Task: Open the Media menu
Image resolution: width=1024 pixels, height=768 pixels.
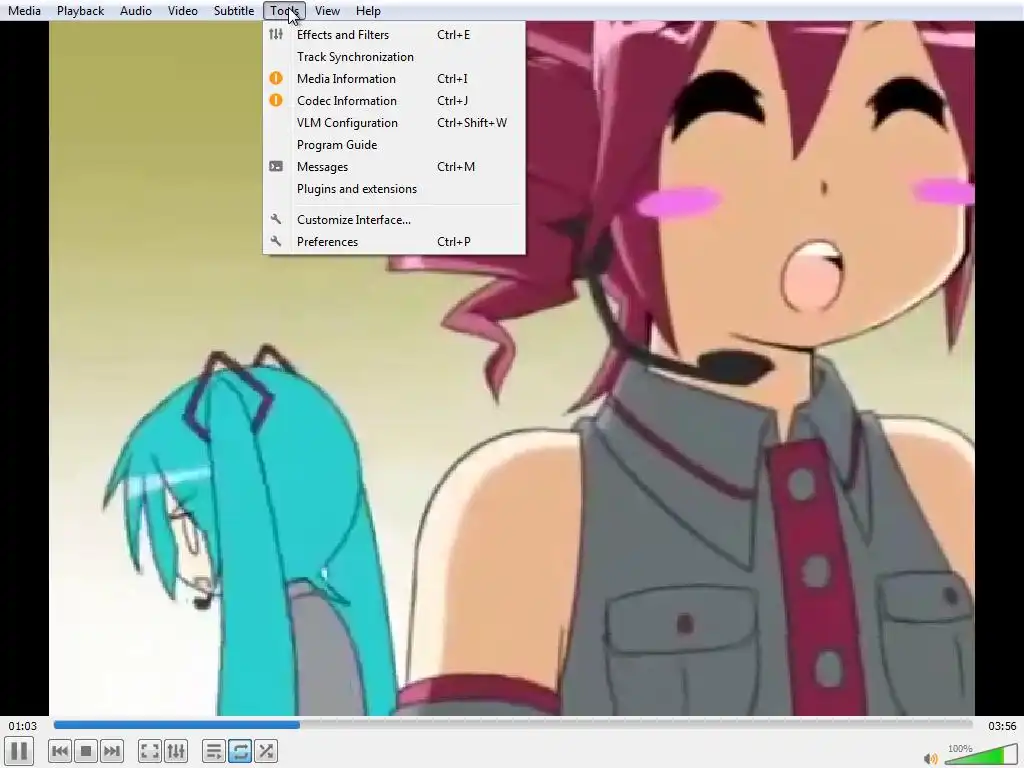Action: [24, 10]
